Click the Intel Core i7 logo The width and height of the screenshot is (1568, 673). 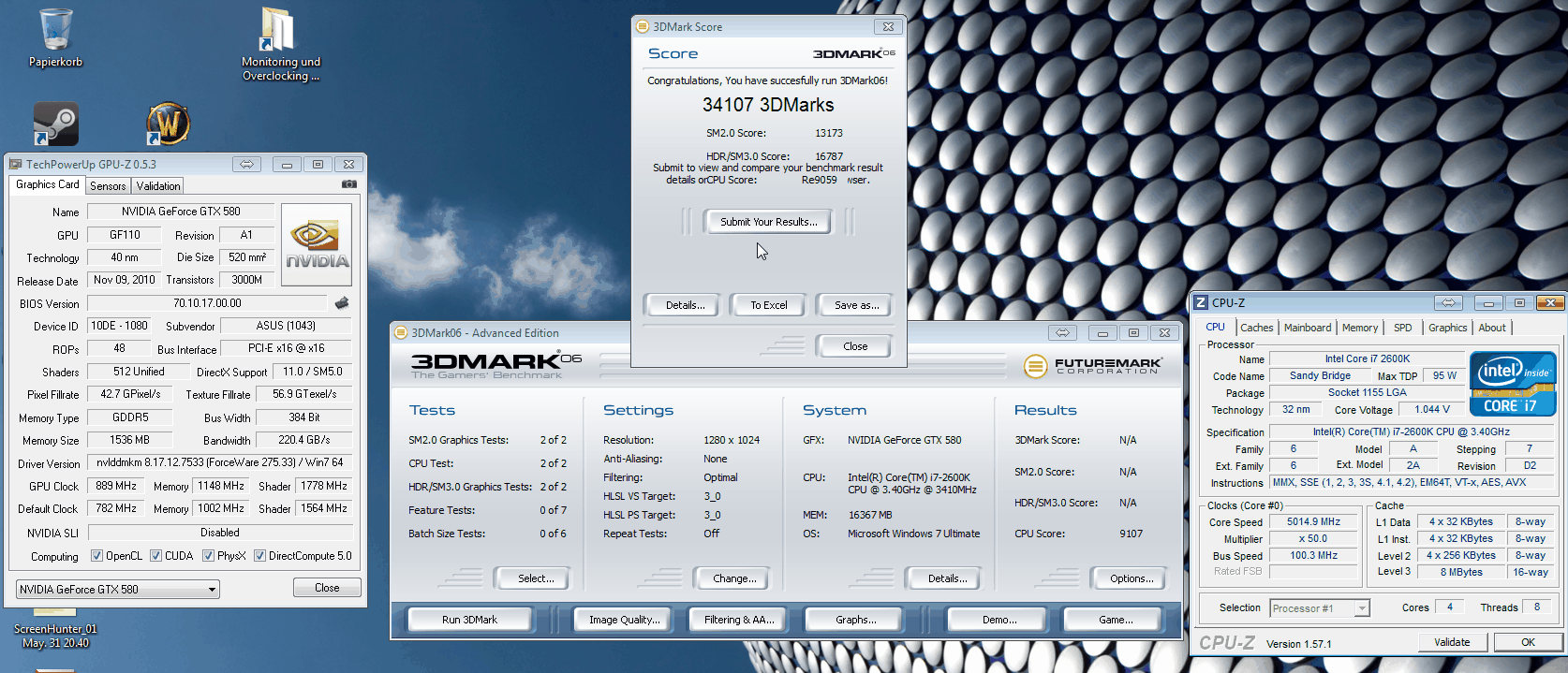tap(1513, 384)
